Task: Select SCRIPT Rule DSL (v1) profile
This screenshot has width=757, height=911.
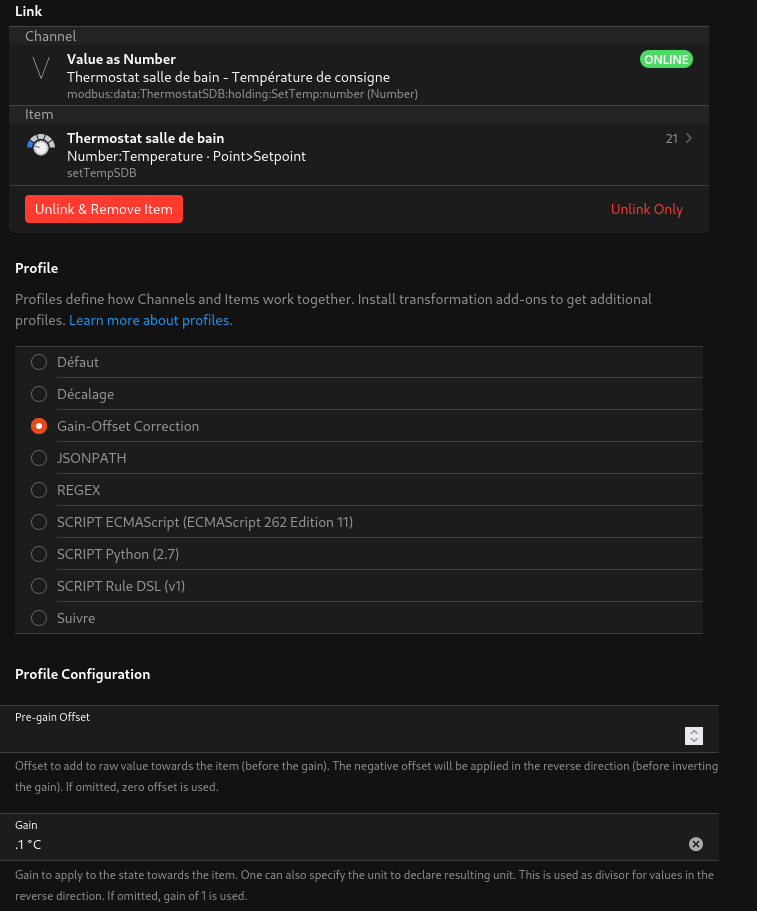Action: pos(39,586)
